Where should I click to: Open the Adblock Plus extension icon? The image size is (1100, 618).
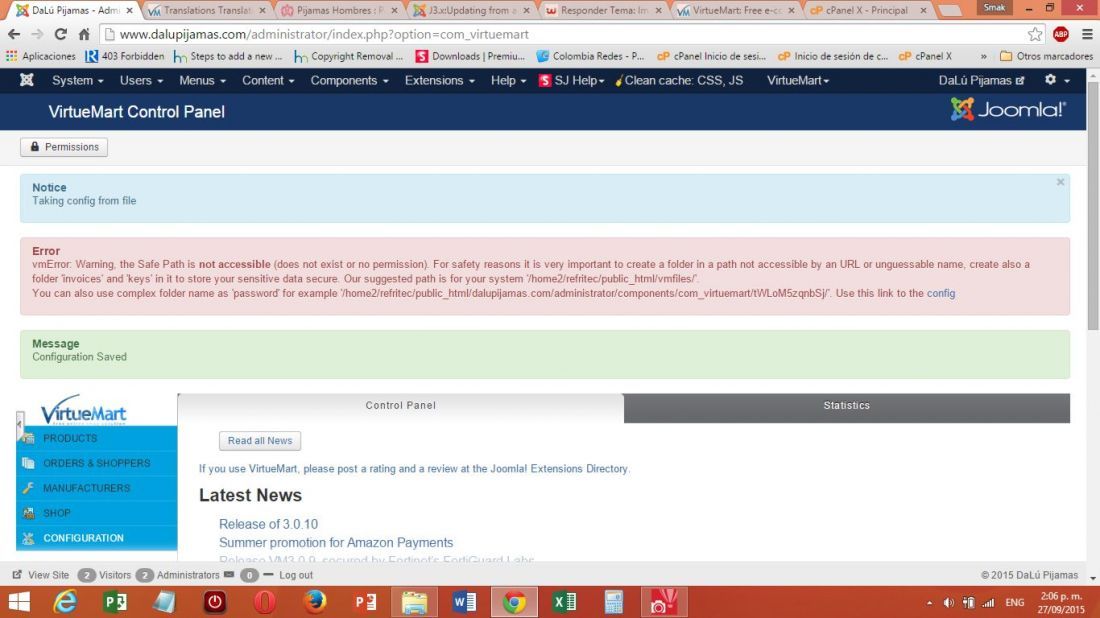pyautogui.click(x=1061, y=34)
